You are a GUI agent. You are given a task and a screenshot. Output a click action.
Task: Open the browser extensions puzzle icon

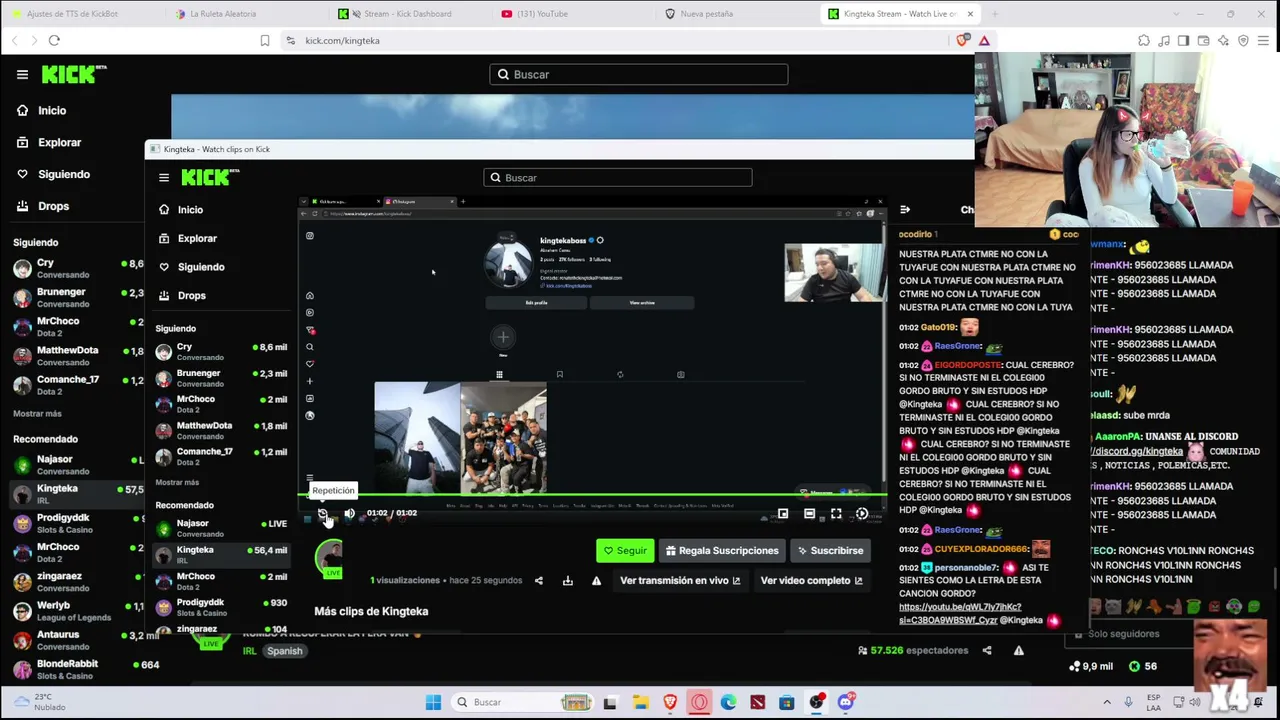[1144, 41]
